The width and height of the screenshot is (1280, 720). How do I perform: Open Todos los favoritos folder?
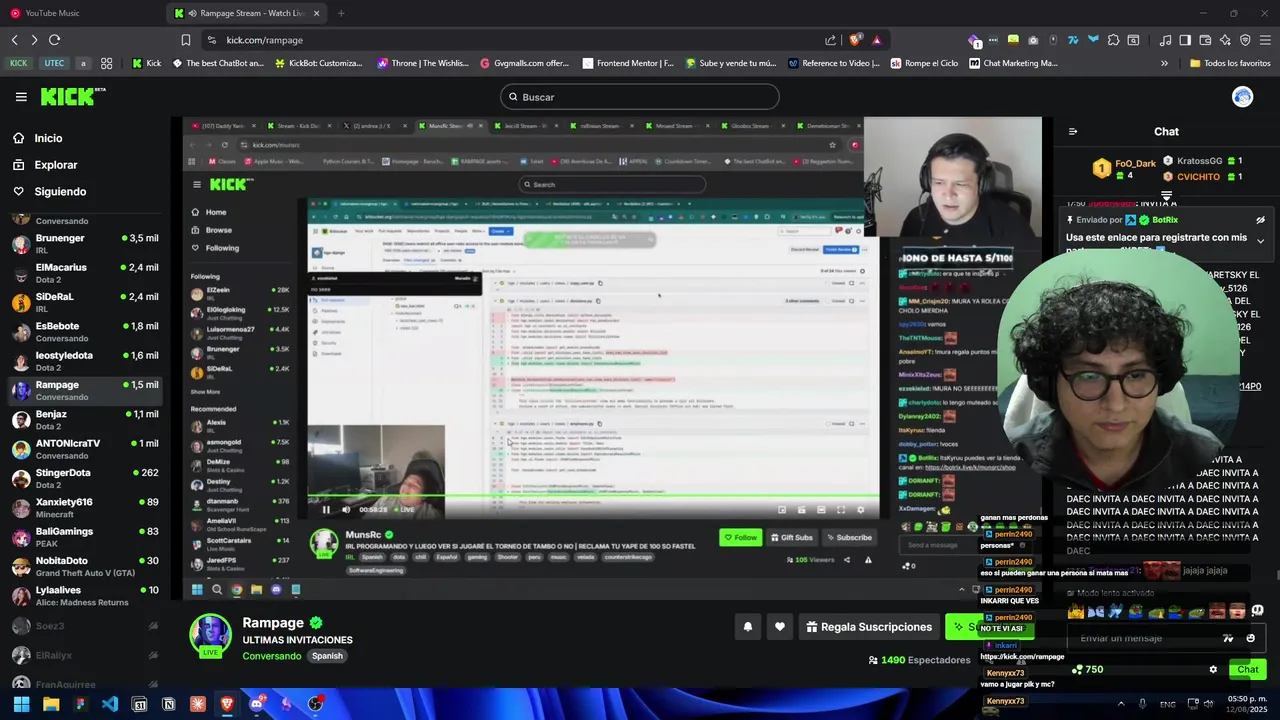point(1230,63)
